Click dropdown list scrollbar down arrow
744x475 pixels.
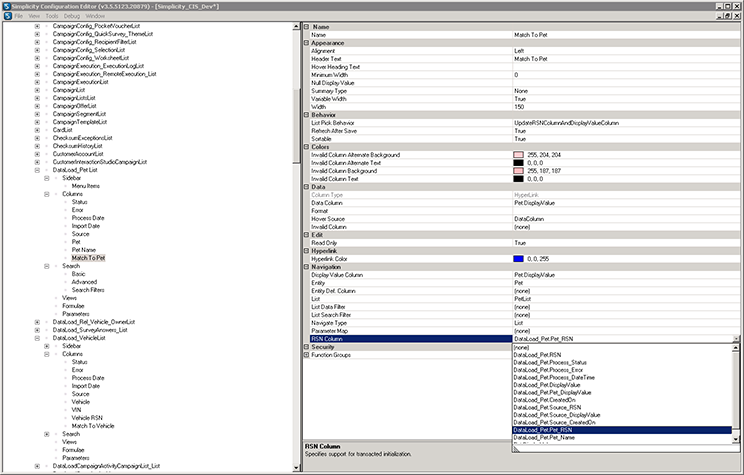(x=735, y=439)
